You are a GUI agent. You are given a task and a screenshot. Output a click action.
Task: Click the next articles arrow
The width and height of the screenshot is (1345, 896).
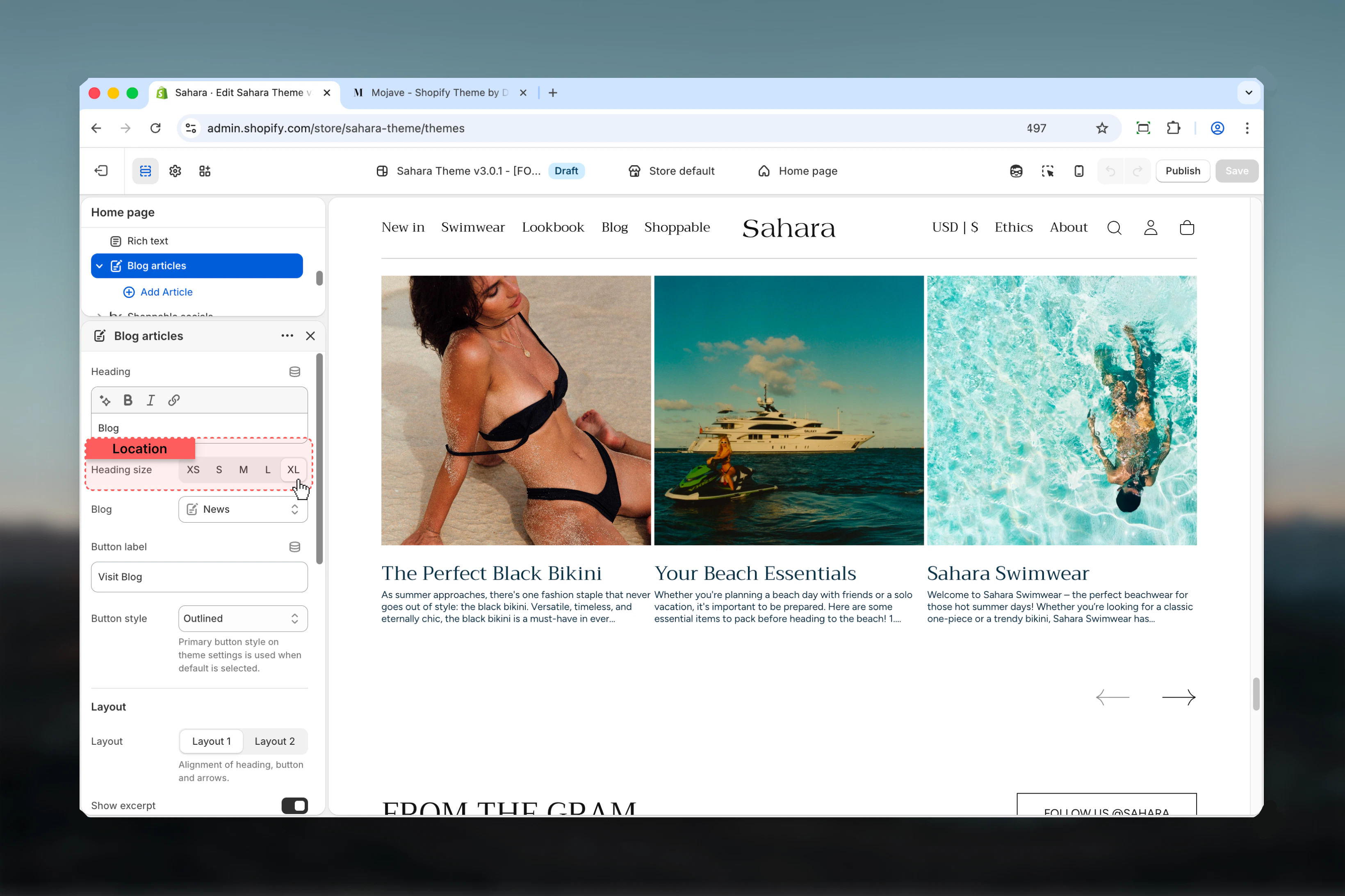(1179, 697)
